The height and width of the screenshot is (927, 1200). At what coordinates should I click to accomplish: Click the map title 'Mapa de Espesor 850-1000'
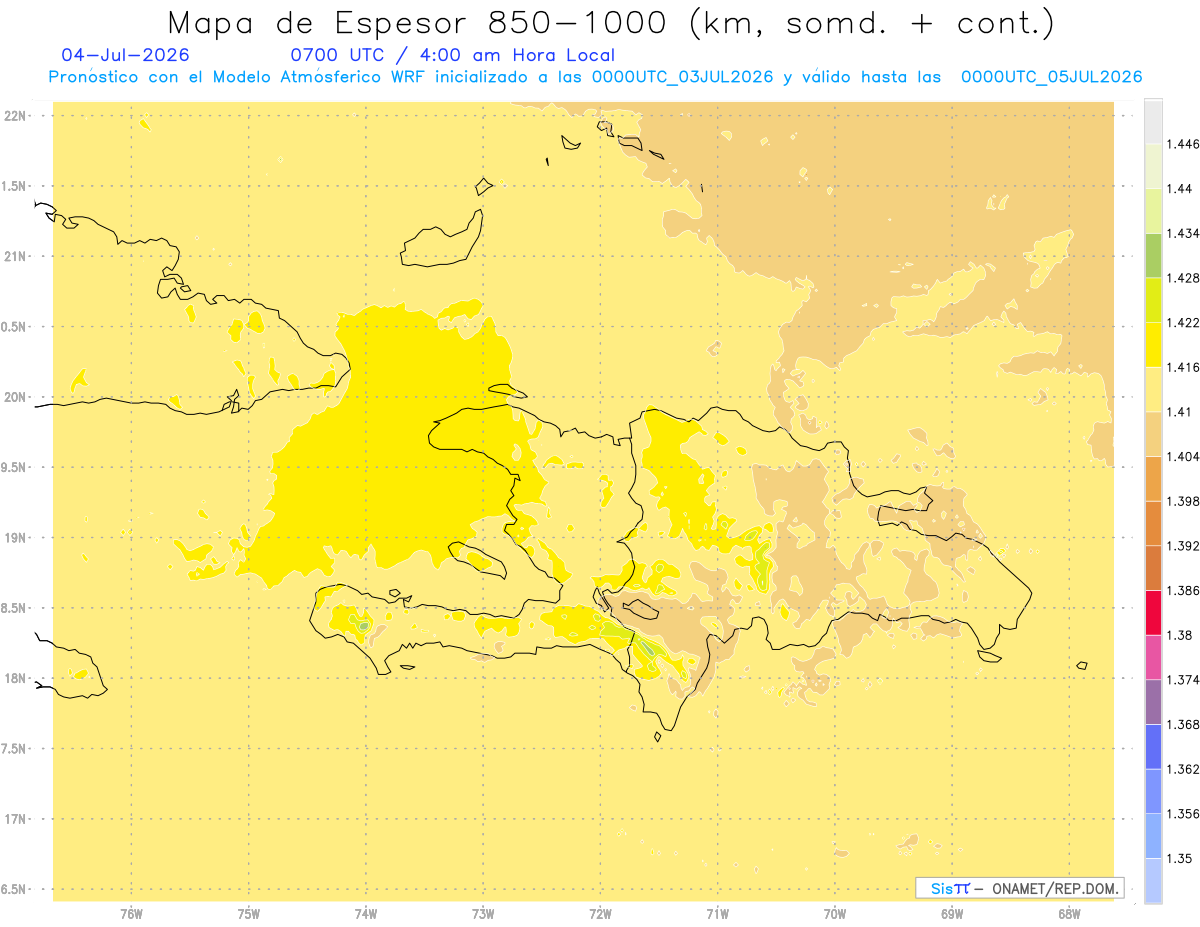pyautogui.click(x=420, y=23)
